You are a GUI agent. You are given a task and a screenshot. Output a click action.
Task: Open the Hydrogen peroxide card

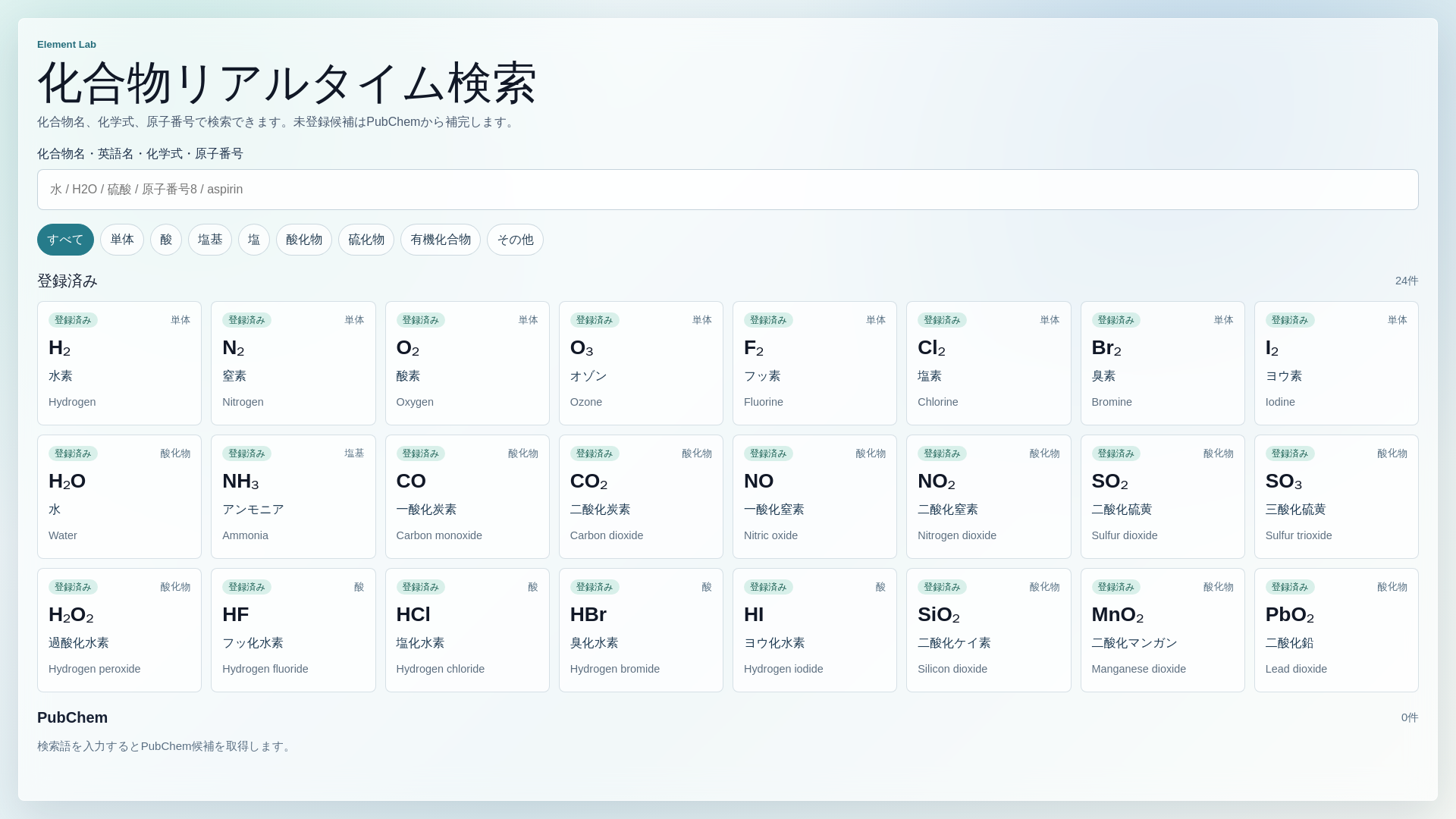119,630
